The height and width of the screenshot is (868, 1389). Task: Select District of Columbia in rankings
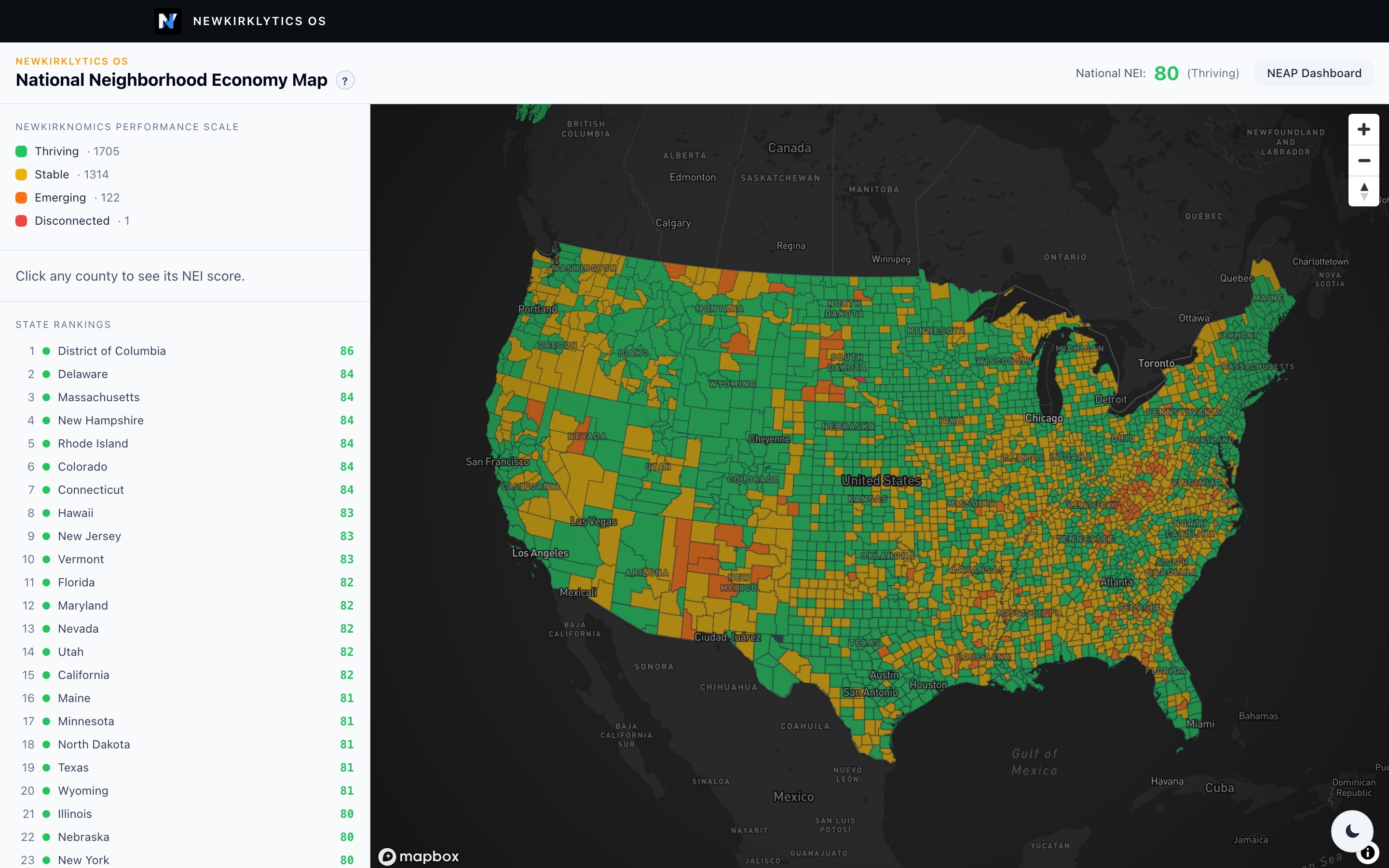point(185,351)
